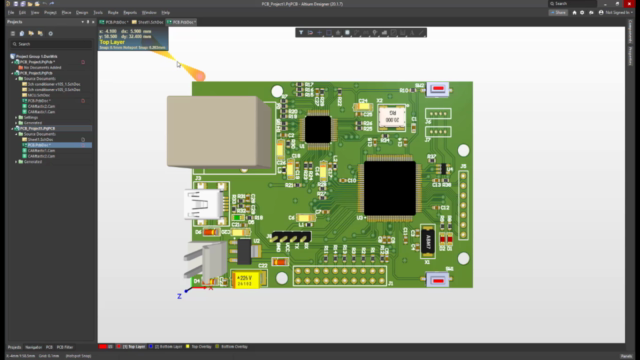
Task: Select the [2] Bottom Layer layer tab
Action: (x=165, y=347)
